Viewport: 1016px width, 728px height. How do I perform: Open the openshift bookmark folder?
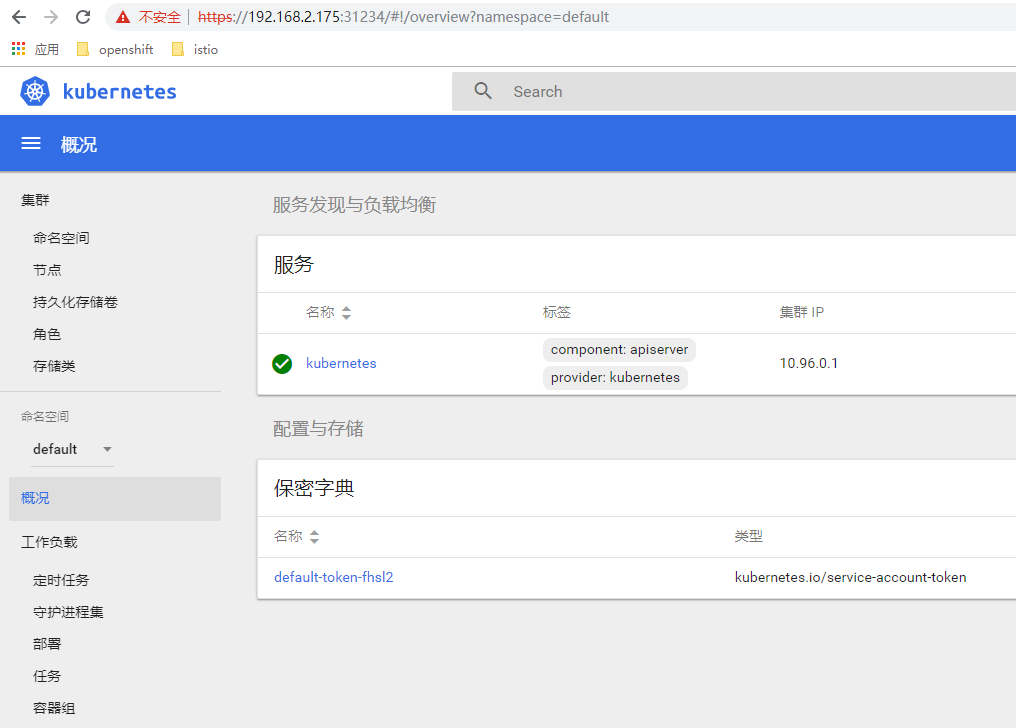pyautogui.click(x=115, y=49)
